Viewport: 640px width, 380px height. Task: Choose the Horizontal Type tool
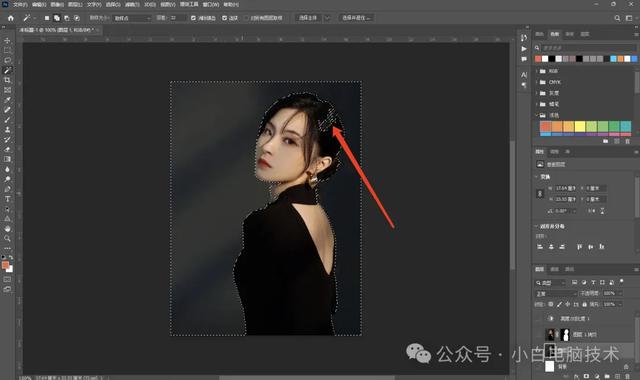[x=7, y=199]
